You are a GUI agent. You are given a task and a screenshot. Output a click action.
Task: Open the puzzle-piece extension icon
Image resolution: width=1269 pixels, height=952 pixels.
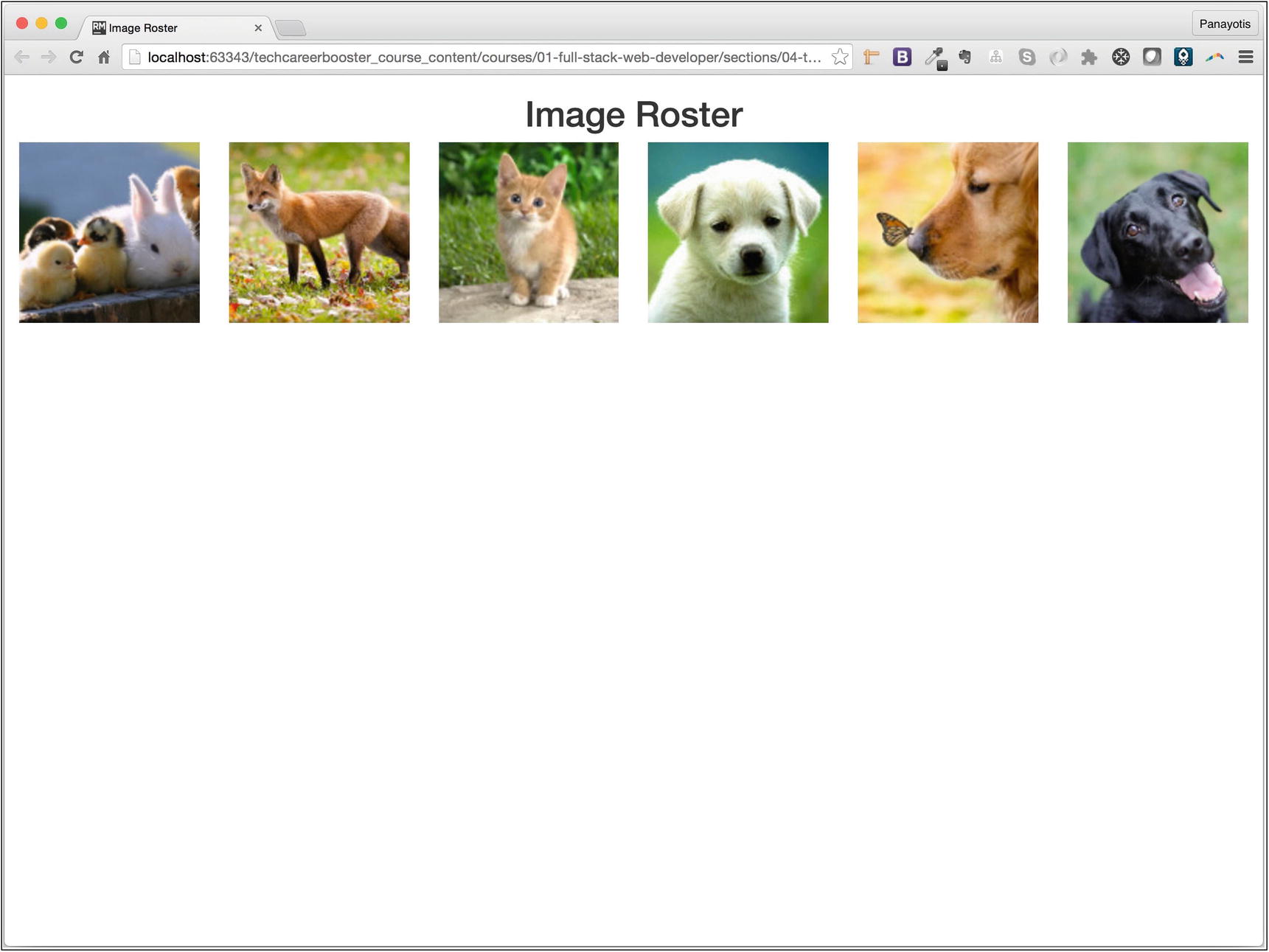pos(1089,57)
